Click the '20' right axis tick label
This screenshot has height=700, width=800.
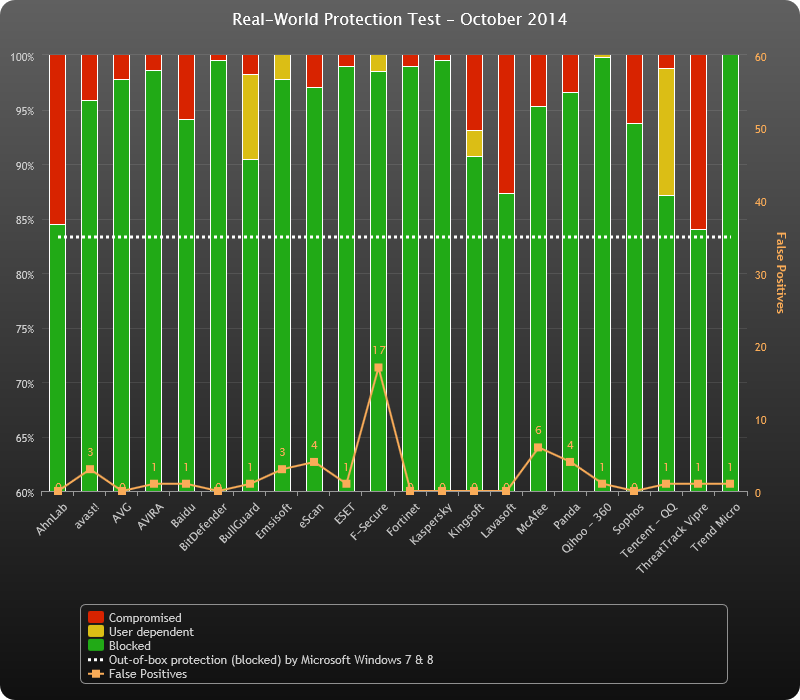pyautogui.click(x=760, y=347)
